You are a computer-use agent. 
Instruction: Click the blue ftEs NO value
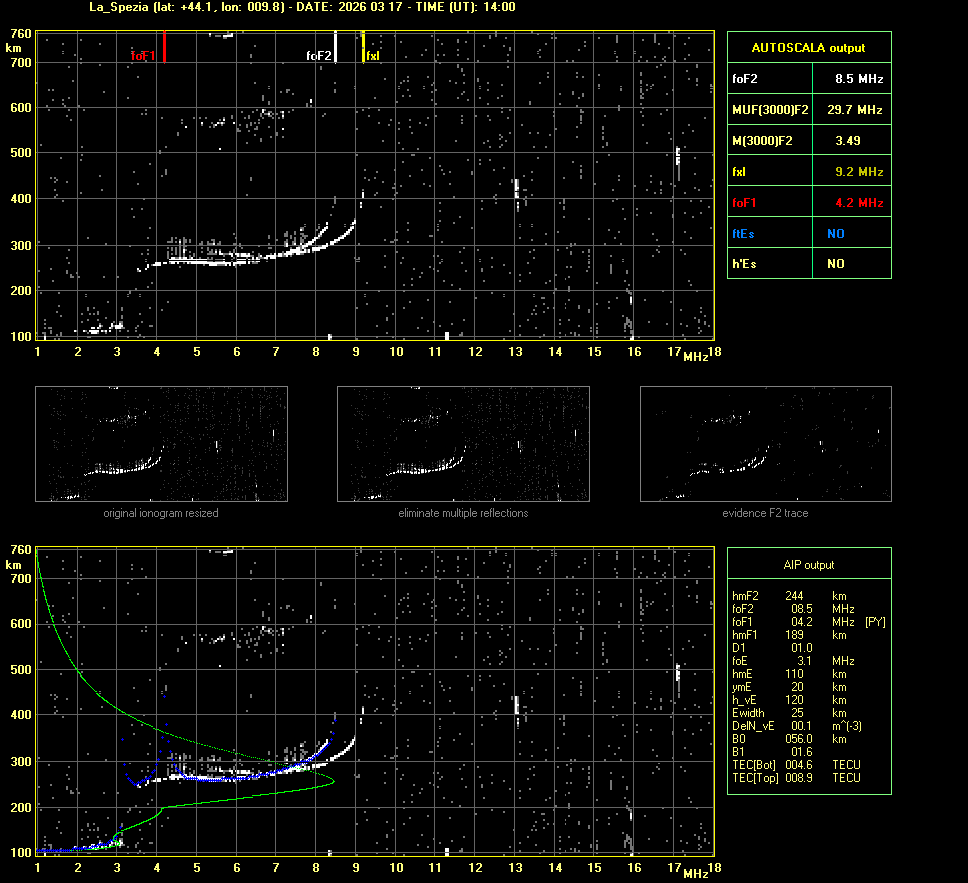pos(835,234)
